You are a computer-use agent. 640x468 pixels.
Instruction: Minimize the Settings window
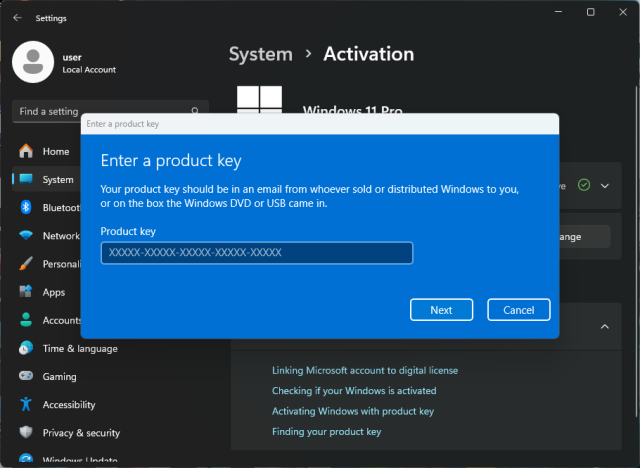558,12
